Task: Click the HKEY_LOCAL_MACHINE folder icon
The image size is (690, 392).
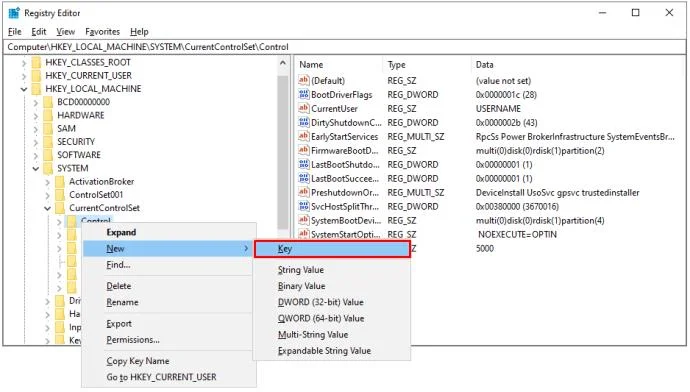Action: coord(37,89)
